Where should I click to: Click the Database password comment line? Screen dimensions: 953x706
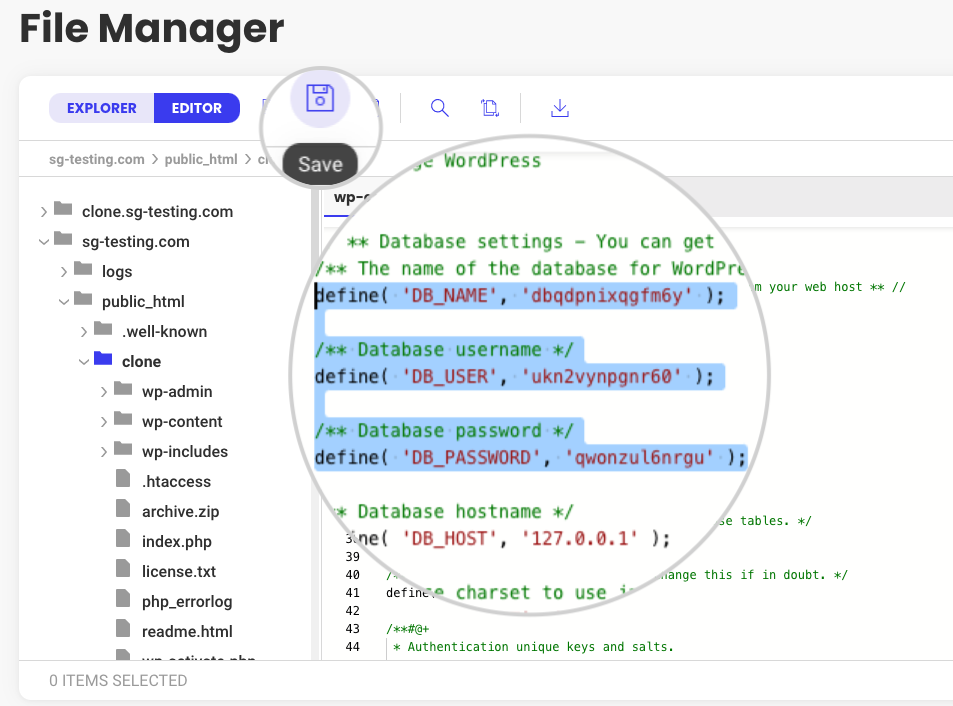coord(444,431)
